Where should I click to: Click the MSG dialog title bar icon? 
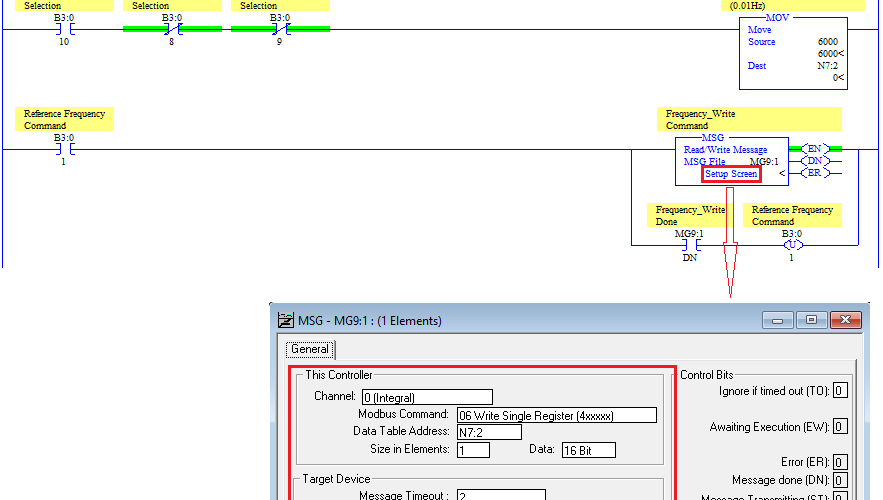point(286,320)
